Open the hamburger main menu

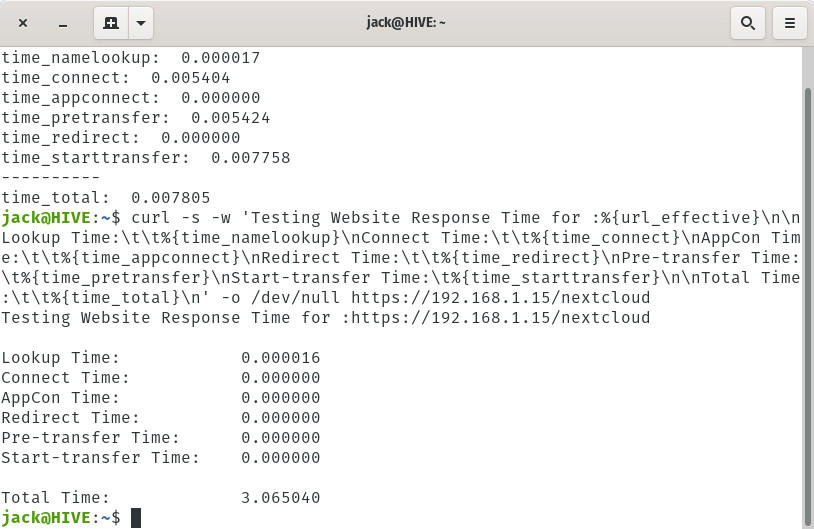[x=789, y=23]
